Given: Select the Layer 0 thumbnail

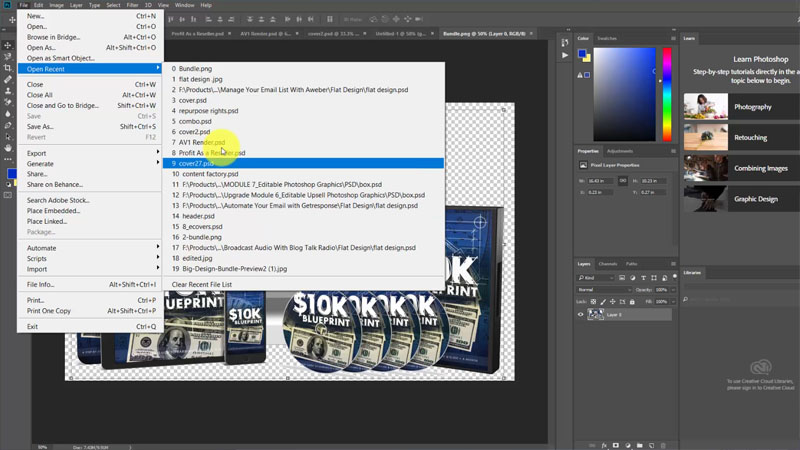Looking at the screenshot, I should click(x=597, y=314).
